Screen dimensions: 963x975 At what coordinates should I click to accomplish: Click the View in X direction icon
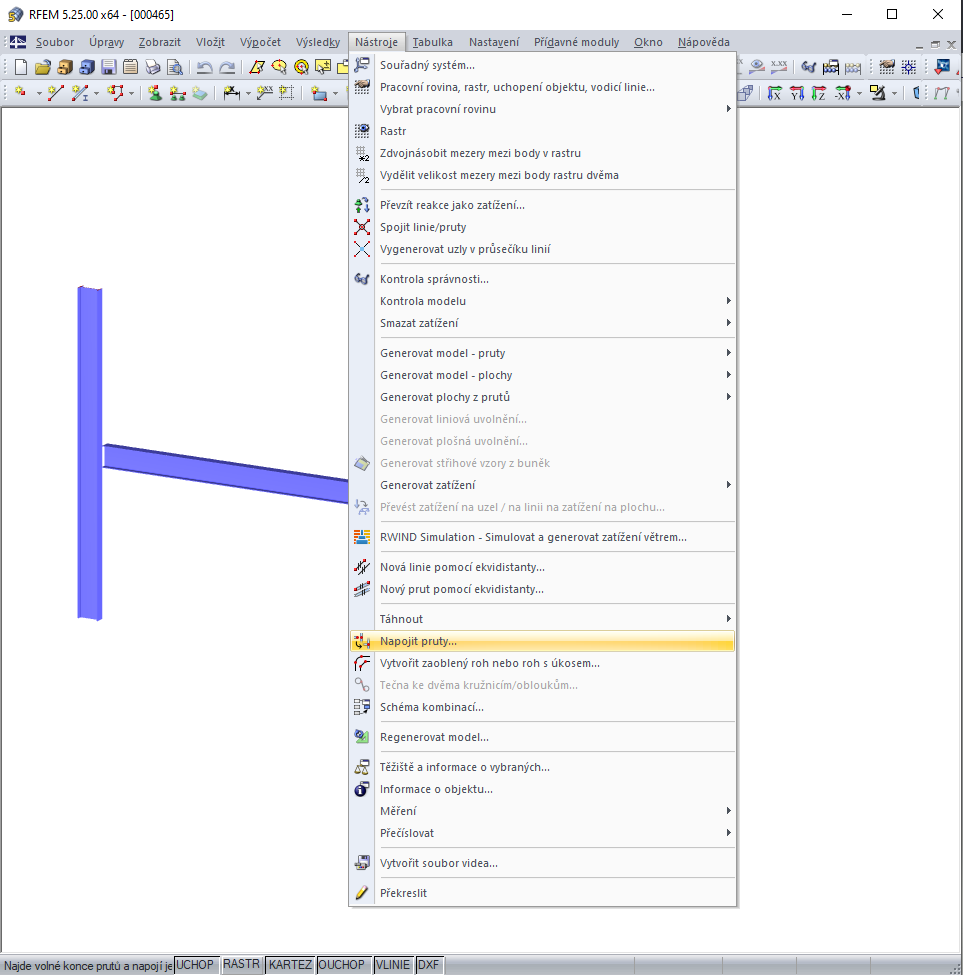pyautogui.click(x=774, y=93)
